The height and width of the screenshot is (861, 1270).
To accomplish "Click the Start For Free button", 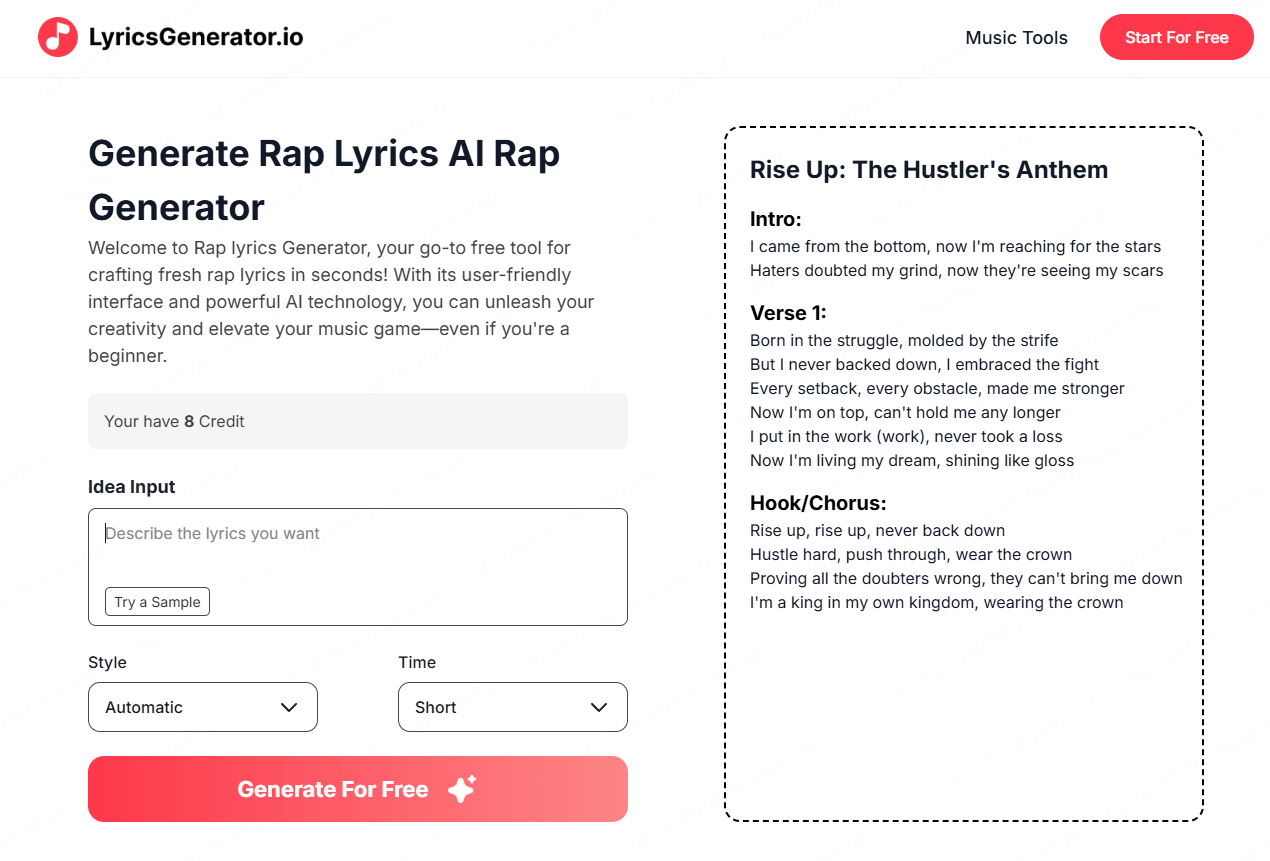I will 1176,37.
